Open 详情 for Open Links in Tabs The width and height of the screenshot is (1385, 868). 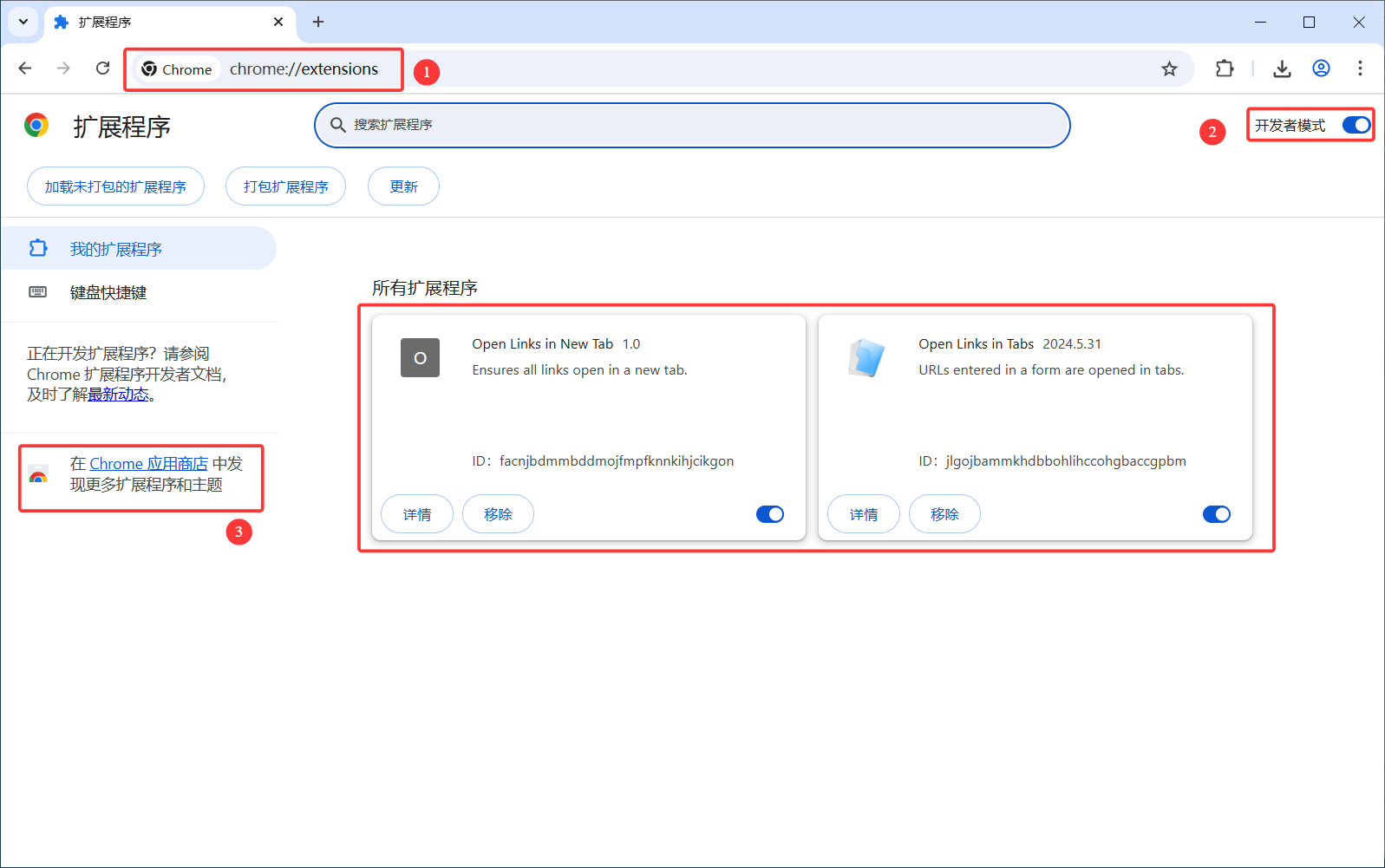click(x=864, y=514)
